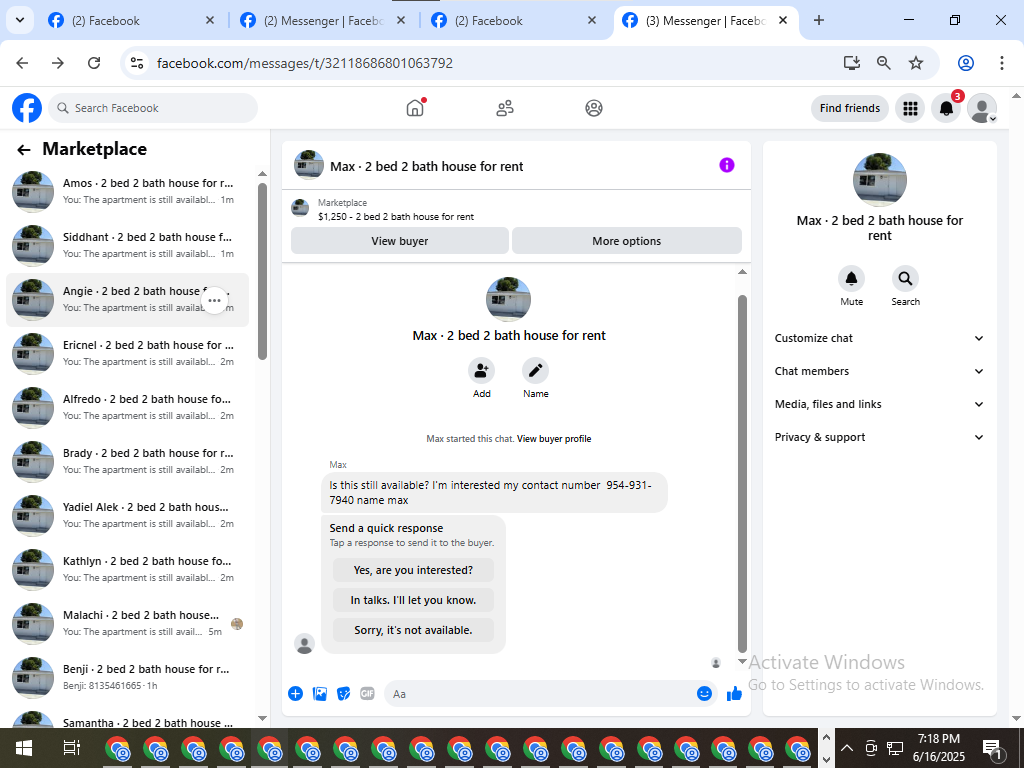Open the Amos conversation
The image size is (1024, 768).
[x=127, y=191]
